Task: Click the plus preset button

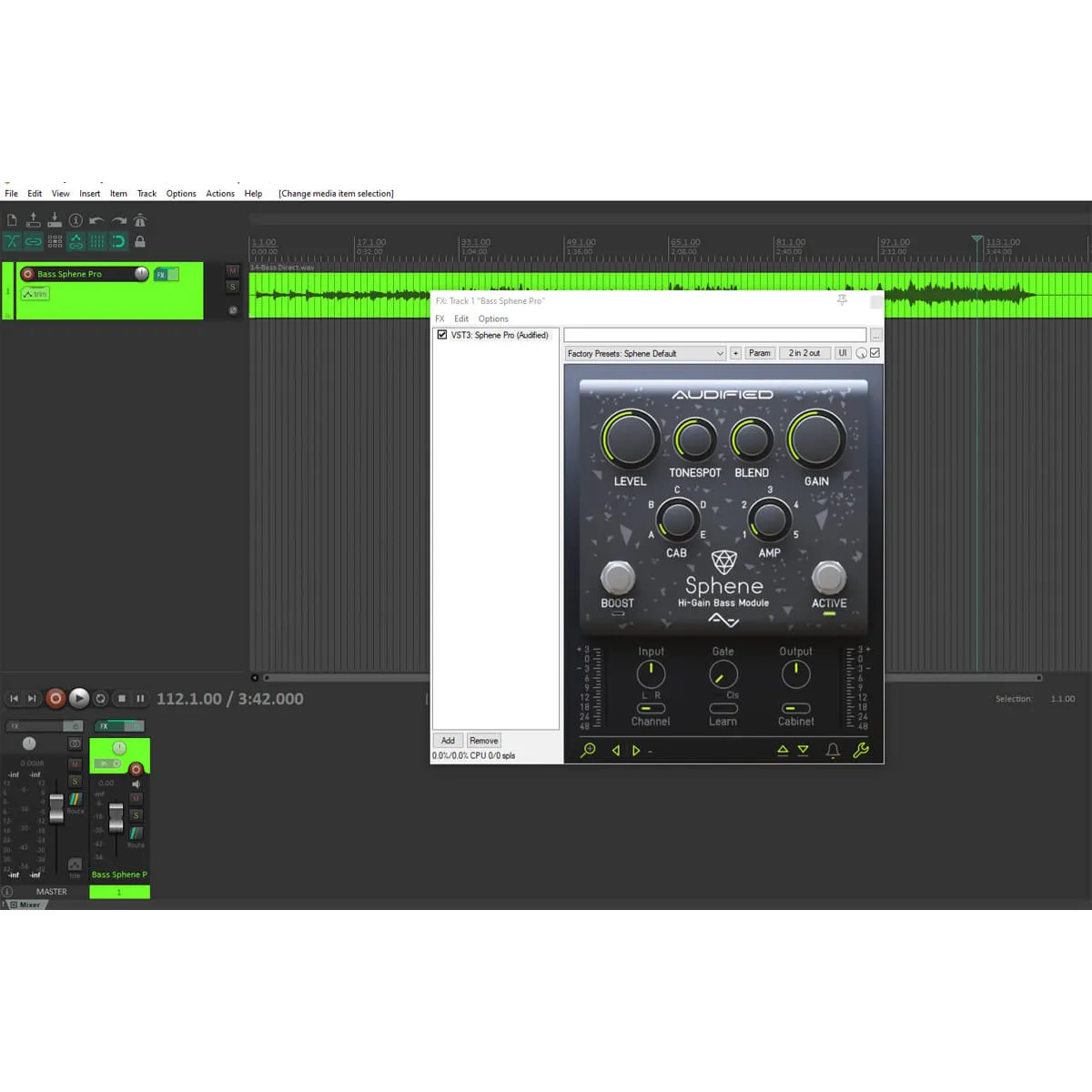Action: pyautogui.click(x=735, y=353)
